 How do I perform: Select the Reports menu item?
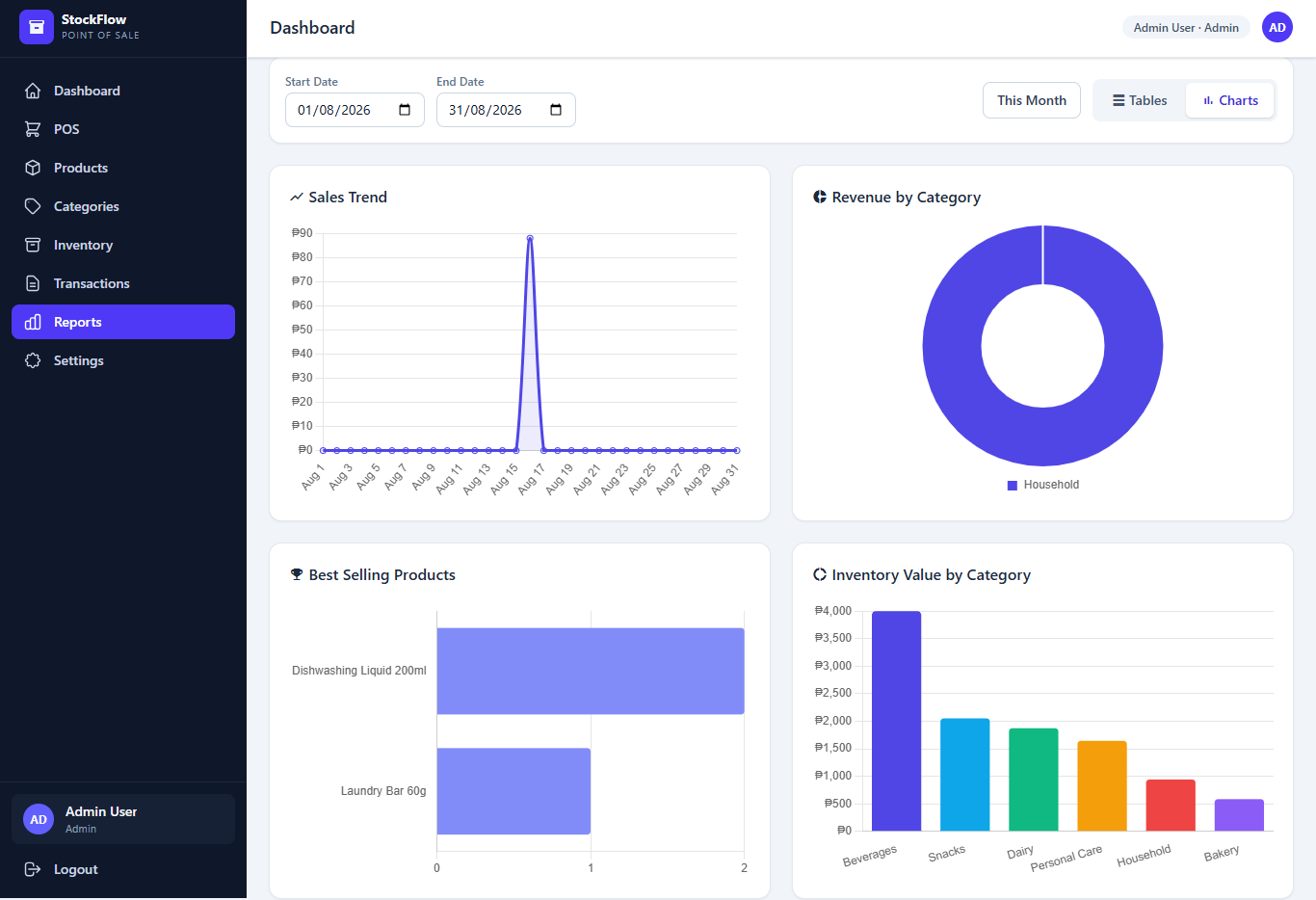tap(123, 322)
